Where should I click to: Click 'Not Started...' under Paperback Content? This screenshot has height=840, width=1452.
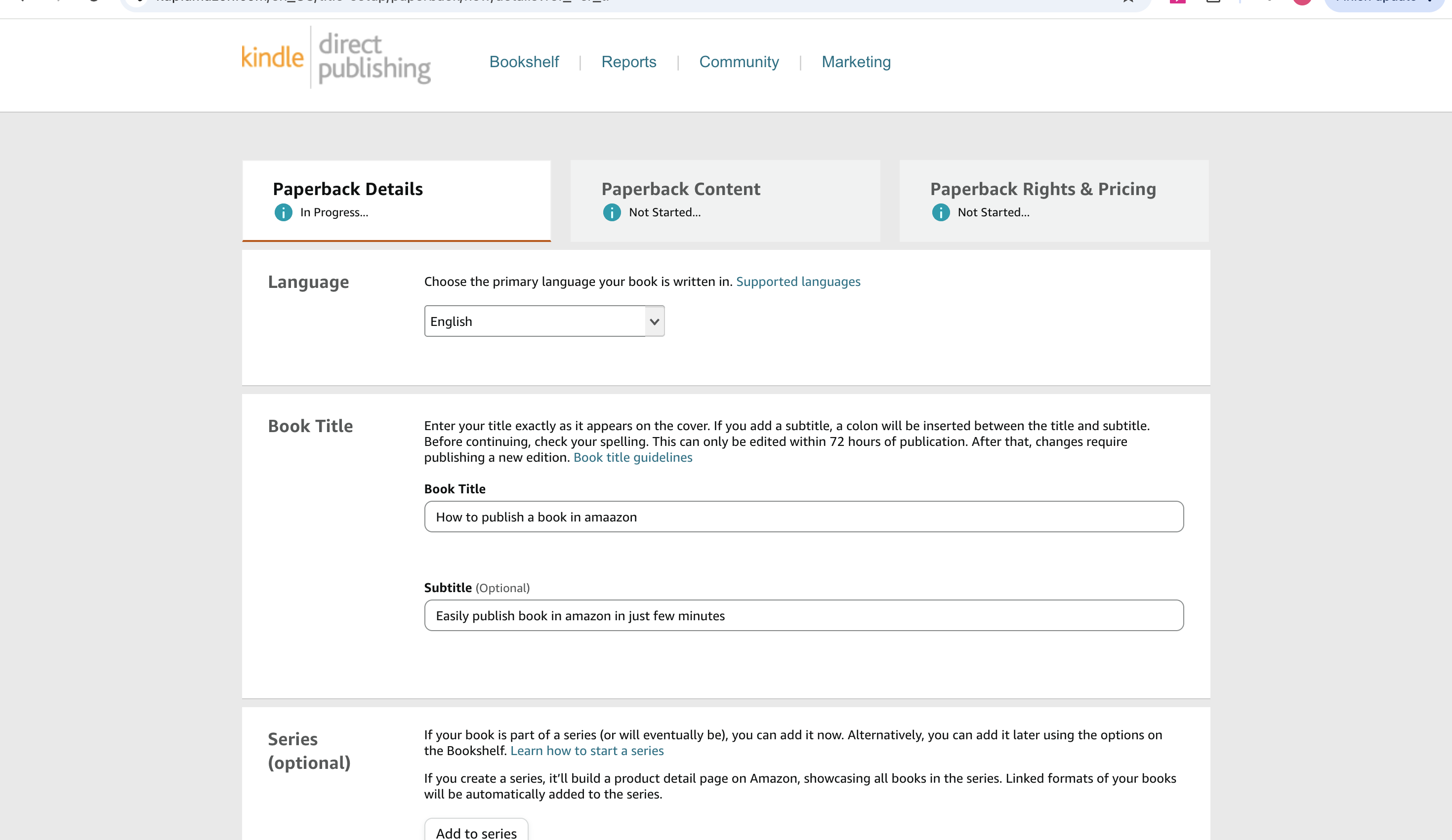664,212
